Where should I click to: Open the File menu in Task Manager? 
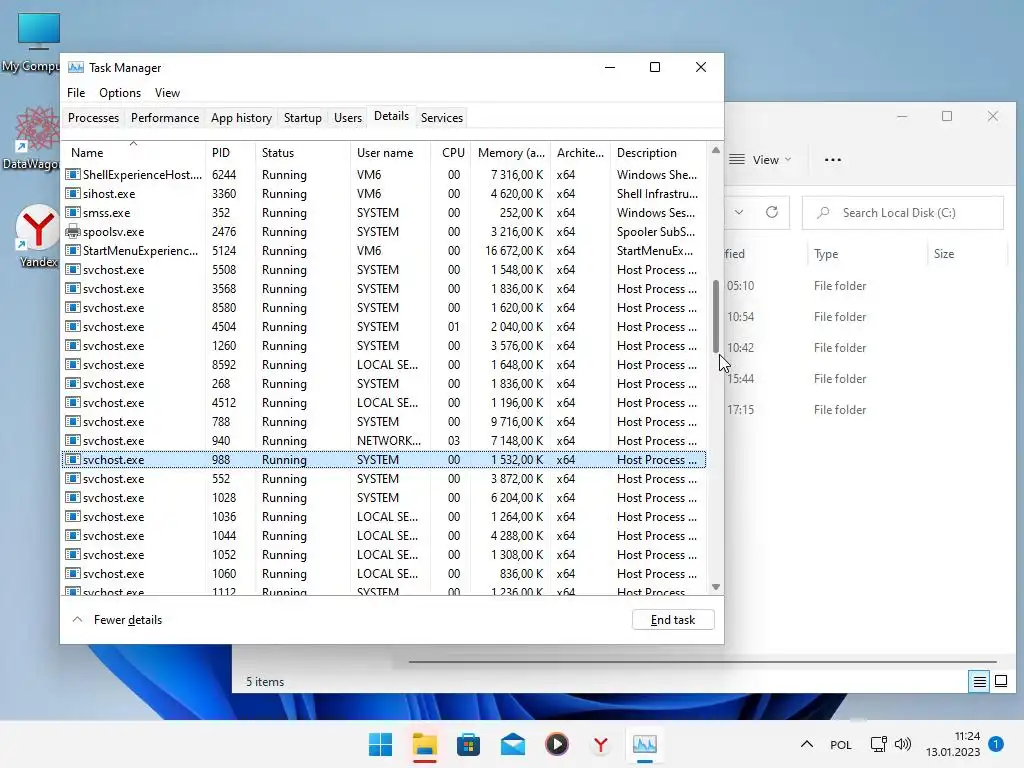[76, 93]
